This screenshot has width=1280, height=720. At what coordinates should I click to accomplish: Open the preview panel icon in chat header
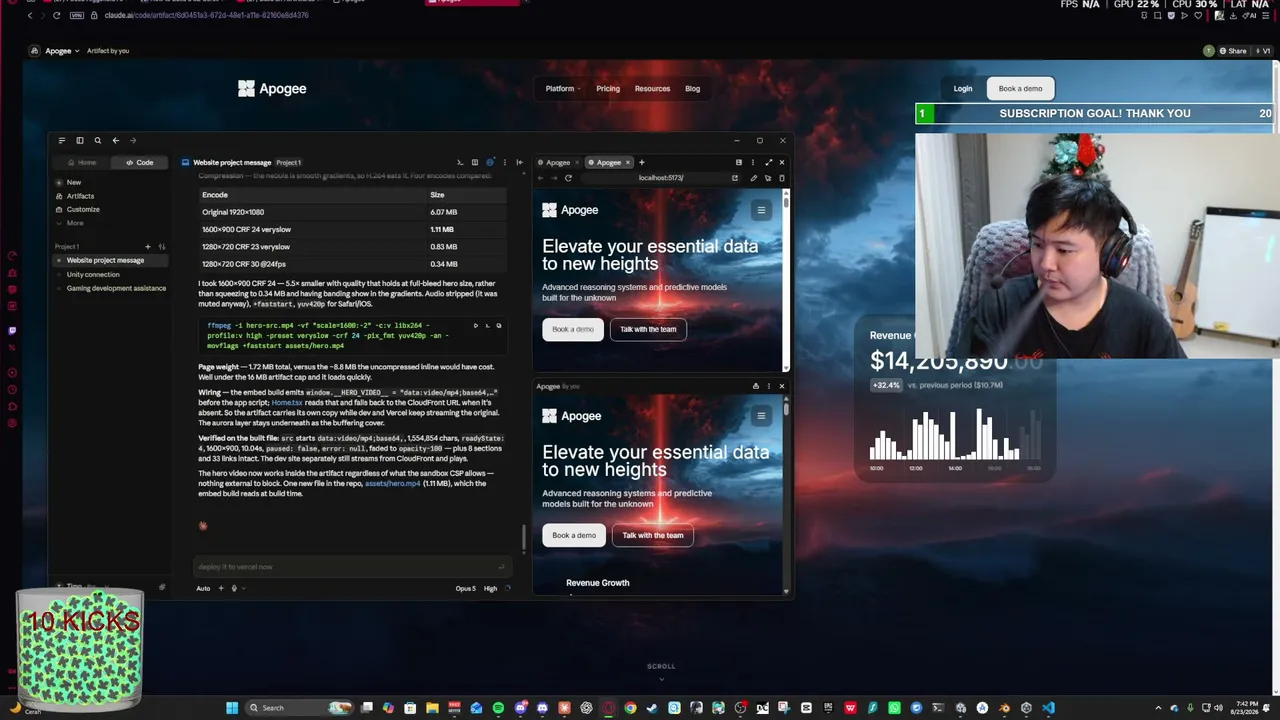pyautogui.click(x=475, y=162)
